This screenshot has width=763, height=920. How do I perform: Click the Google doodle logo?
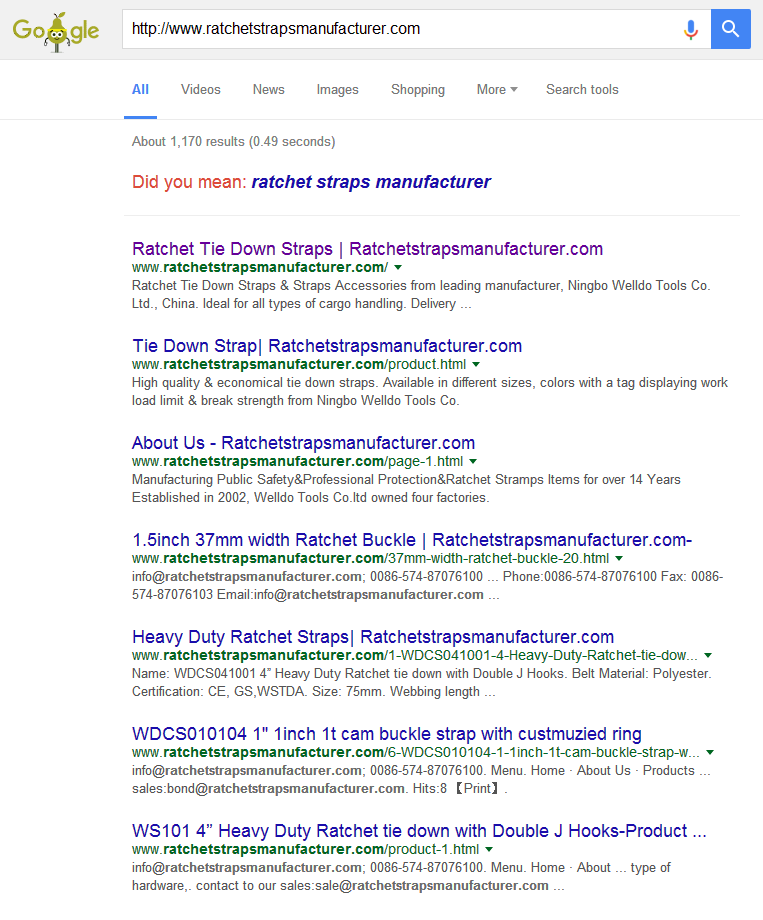coord(56,31)
